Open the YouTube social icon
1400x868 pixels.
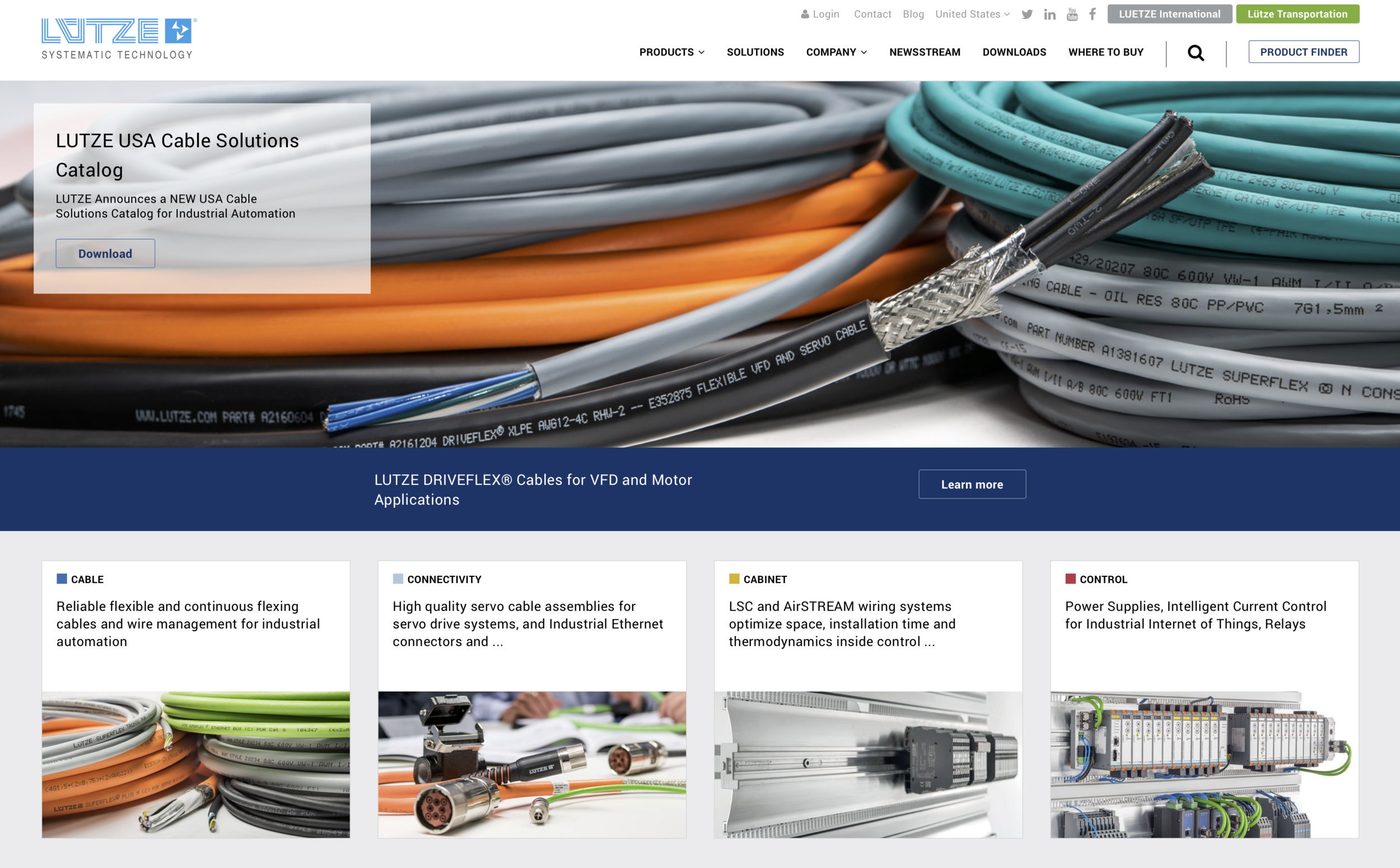coord(1072,14)
